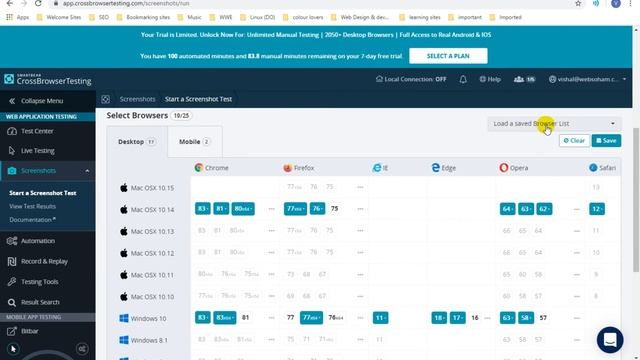This screenshot has height=360, width=640.
Task: Clear the selected browsers
Action: point(574,140)
